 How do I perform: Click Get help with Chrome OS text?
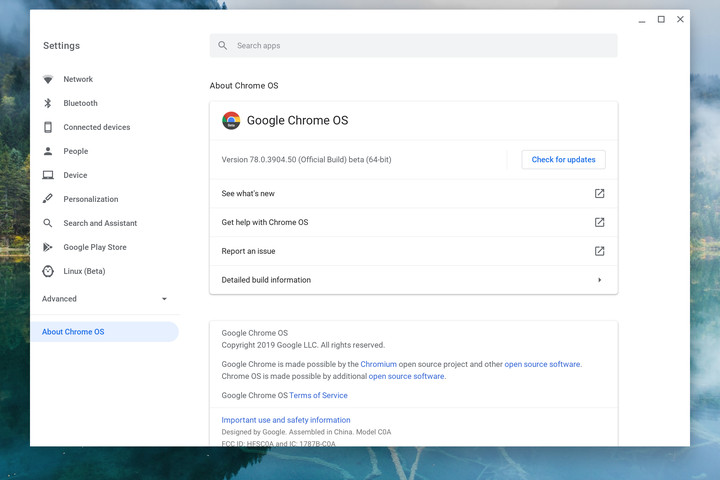[x=265, y=222]
